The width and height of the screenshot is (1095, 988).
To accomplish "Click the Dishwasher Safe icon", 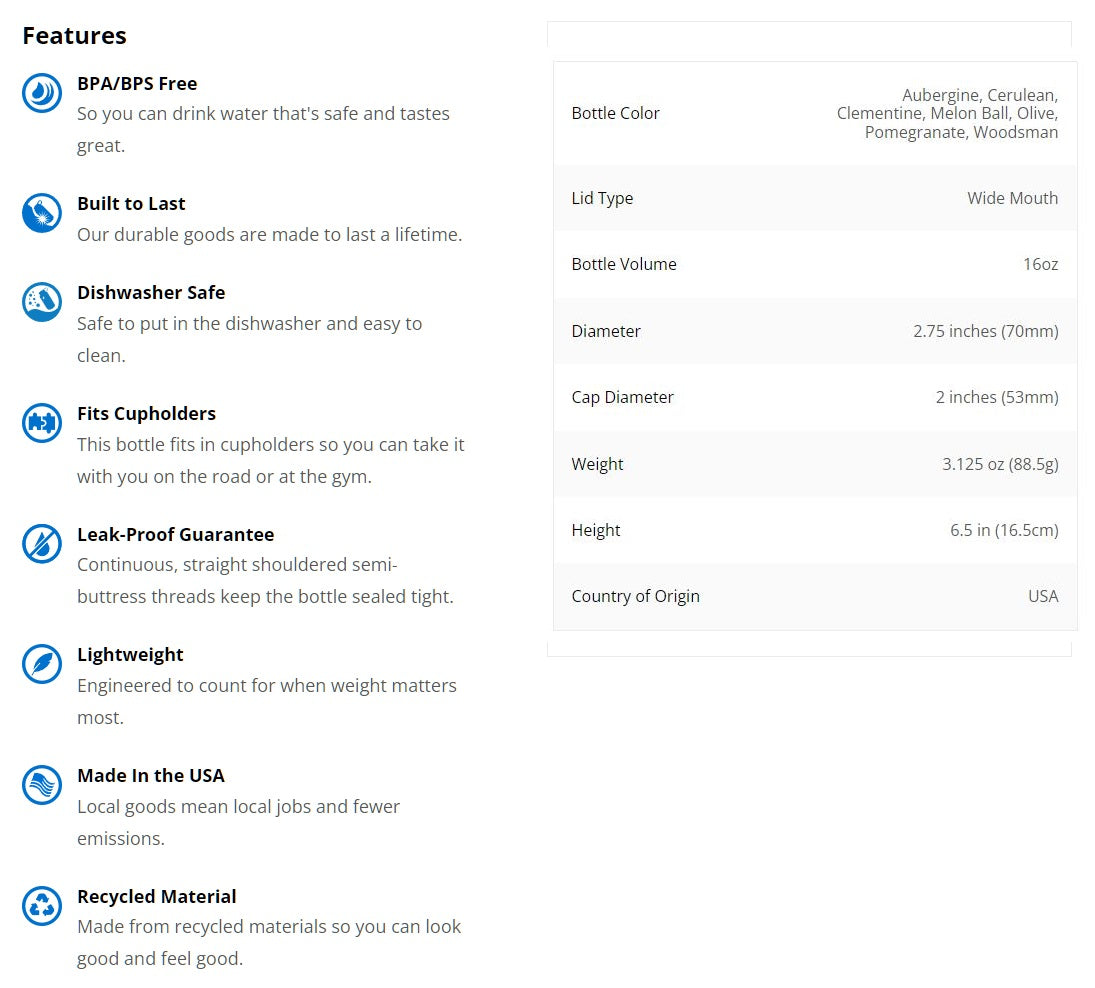I will (42, 302).
